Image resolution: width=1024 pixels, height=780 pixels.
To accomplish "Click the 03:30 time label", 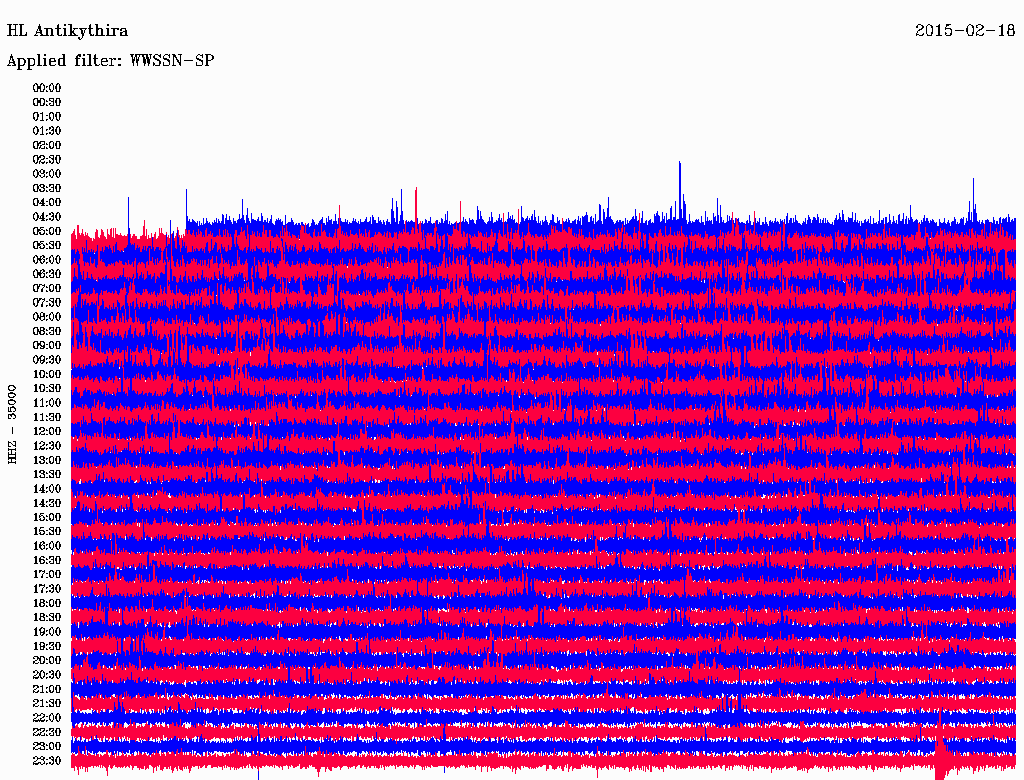I will click(x=47, y=188).
